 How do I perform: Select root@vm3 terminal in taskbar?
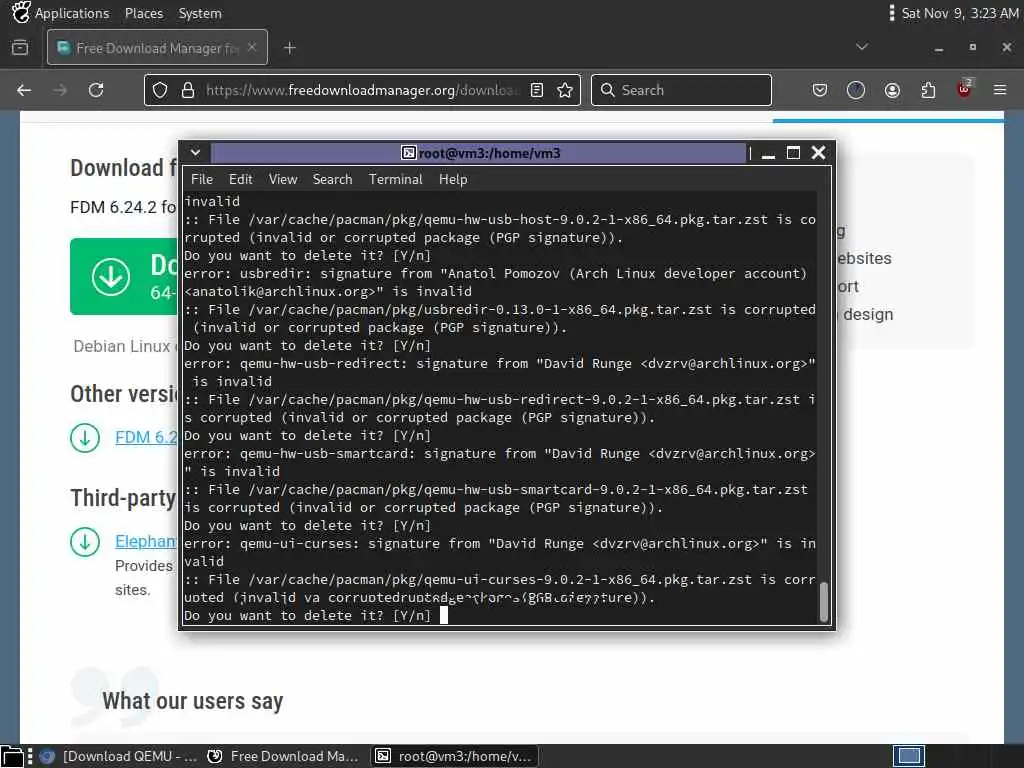tap(455, 756)
